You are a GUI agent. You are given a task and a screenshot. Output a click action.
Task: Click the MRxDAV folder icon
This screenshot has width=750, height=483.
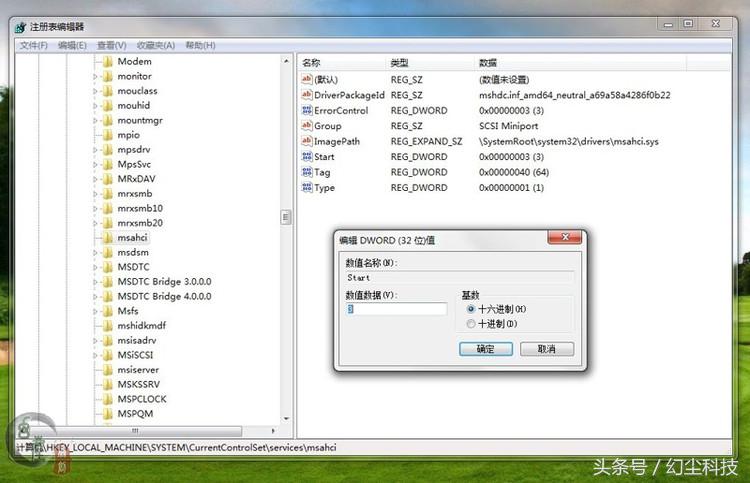tap(108, 179)
